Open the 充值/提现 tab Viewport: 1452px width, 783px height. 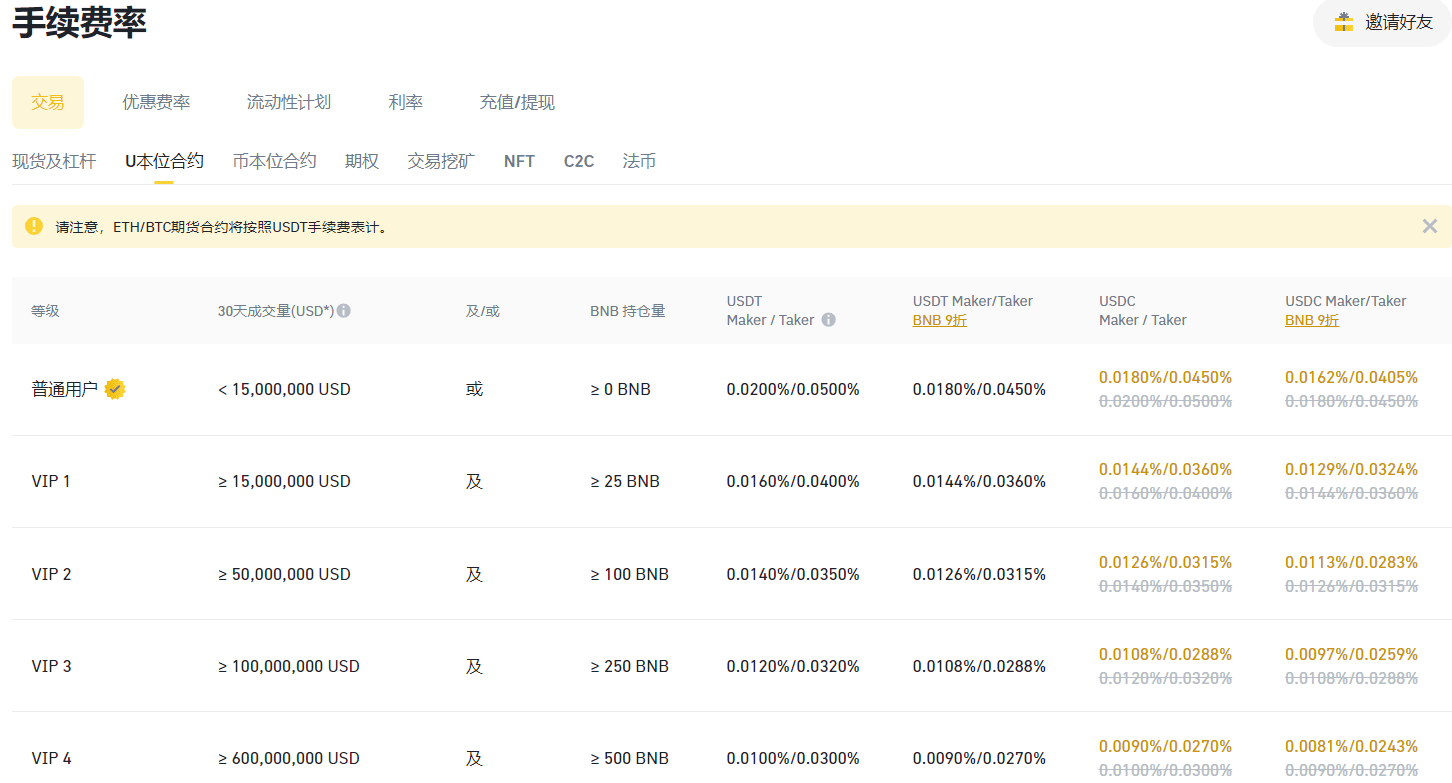[x=517, y=102]
